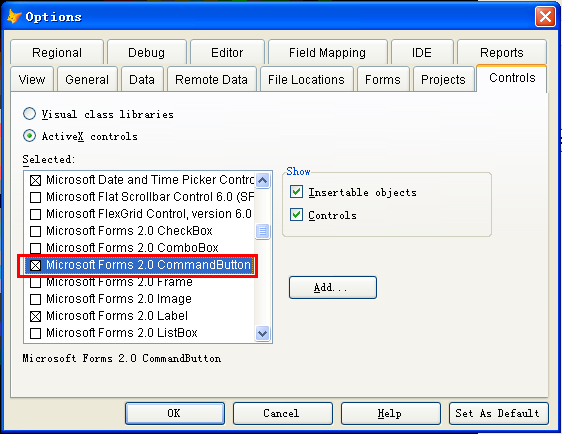The width and height of the screenshot is (562, 434).
Task: Open the Editor tab
Action: click(227, 52)
